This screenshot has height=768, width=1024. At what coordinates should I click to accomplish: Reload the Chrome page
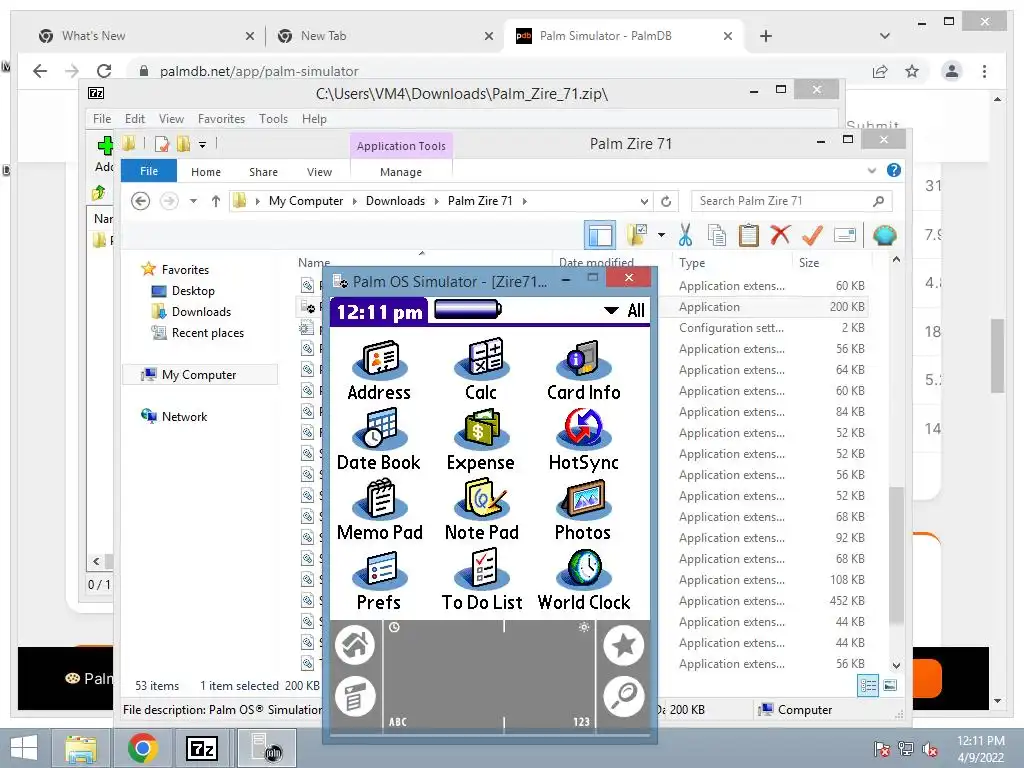[104, 71]
